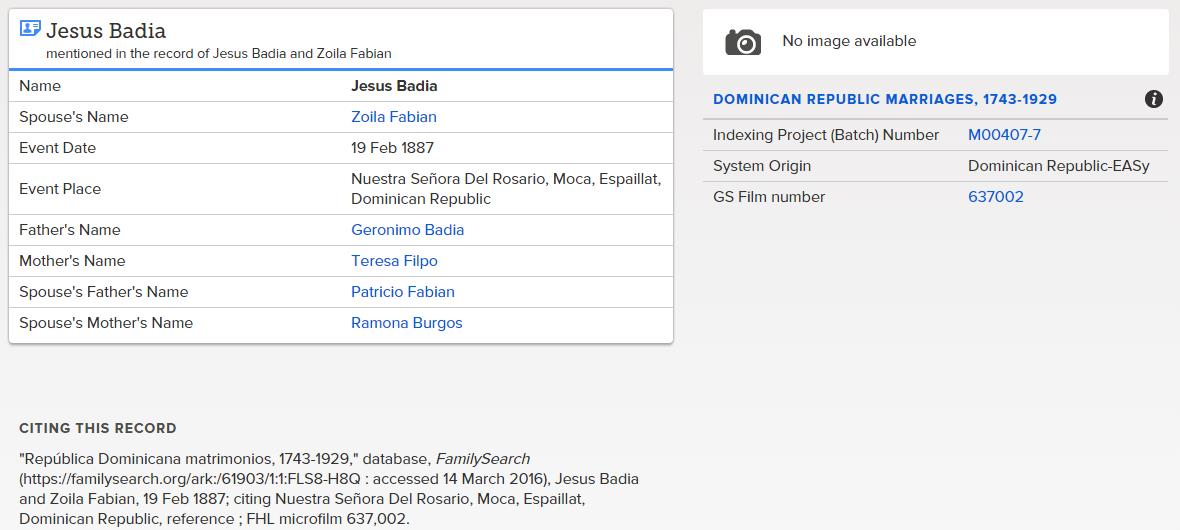This screenshot has width=1180, height=530.
Task: Click the FamilySearch citation paragraph
Action: (x=329, y=489)
